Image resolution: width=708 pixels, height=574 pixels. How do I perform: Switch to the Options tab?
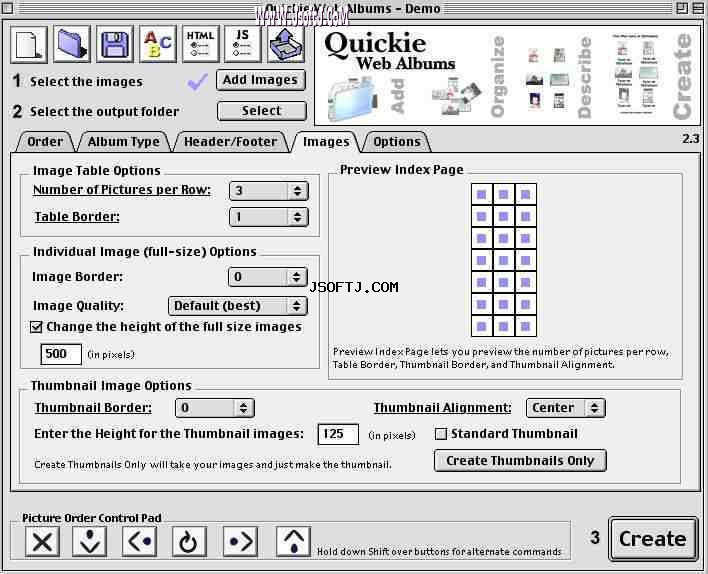pos(397,142)
